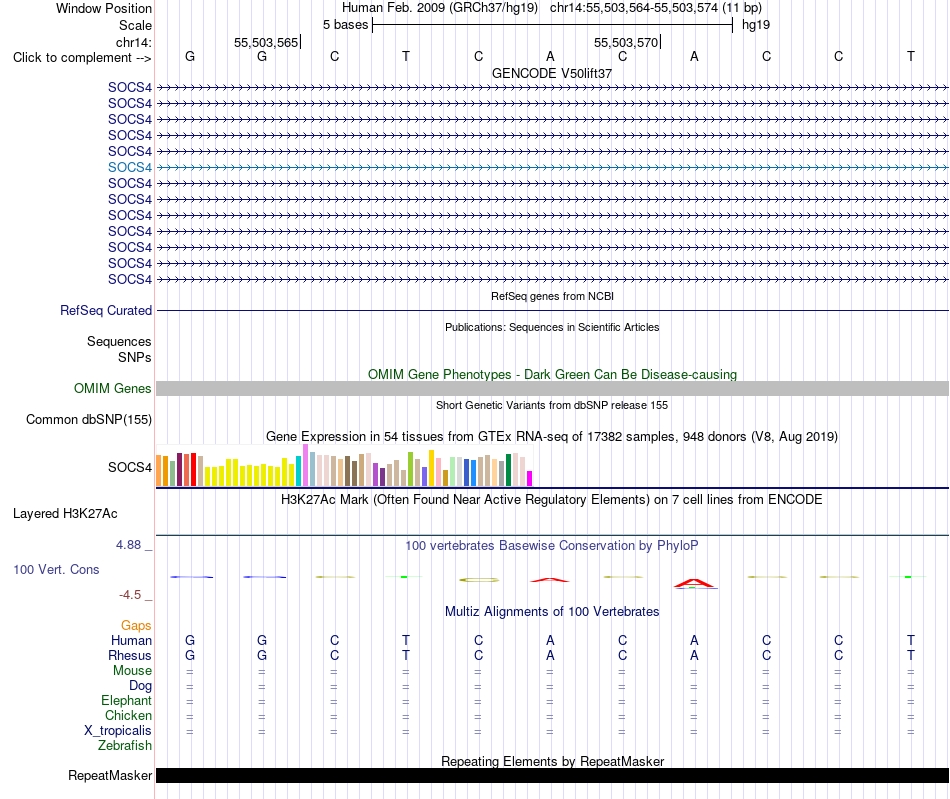Viewport: 950px width, 799px height.
Task: Select the Zebrafish alignment row label
Action: (125, 746)
